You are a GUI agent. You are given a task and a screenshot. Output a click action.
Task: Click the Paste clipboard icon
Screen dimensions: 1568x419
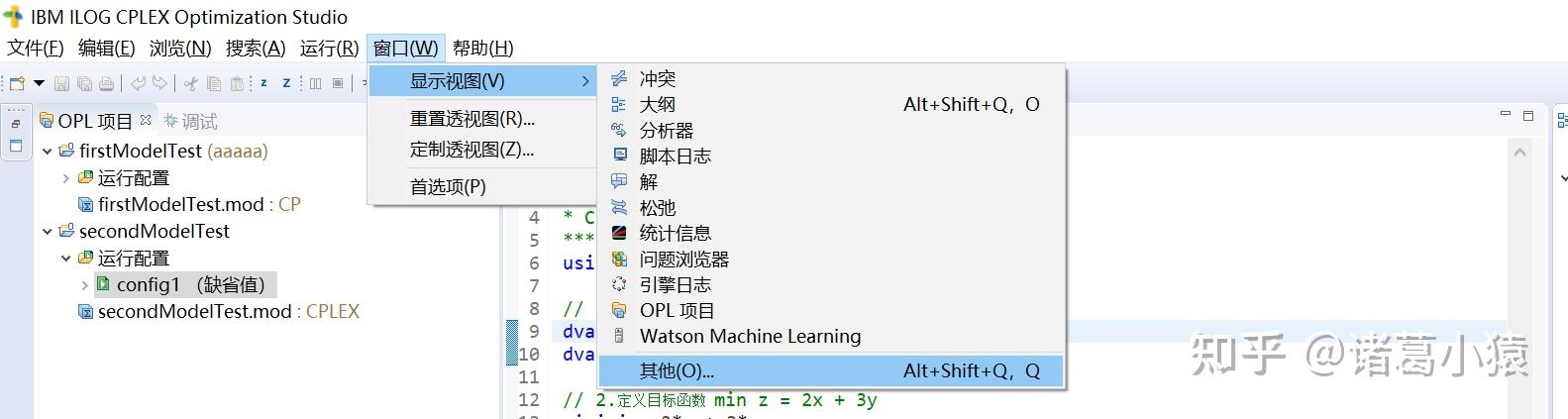click(x=237, y=84)
